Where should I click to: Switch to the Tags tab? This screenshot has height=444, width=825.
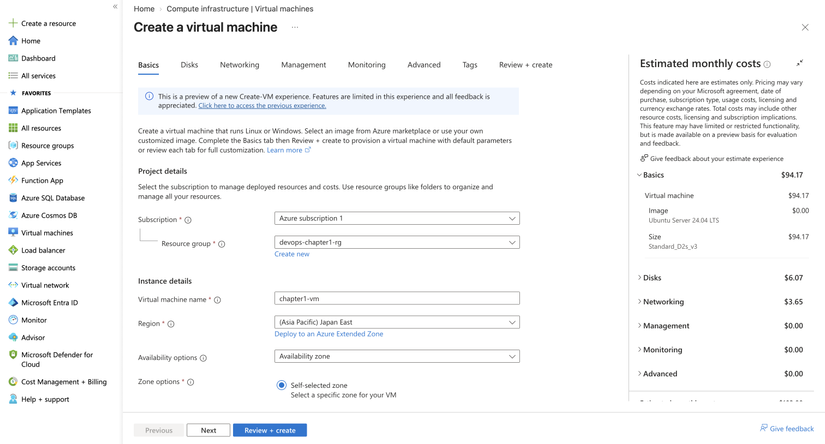pyautogui.click(x=470, y=65)
